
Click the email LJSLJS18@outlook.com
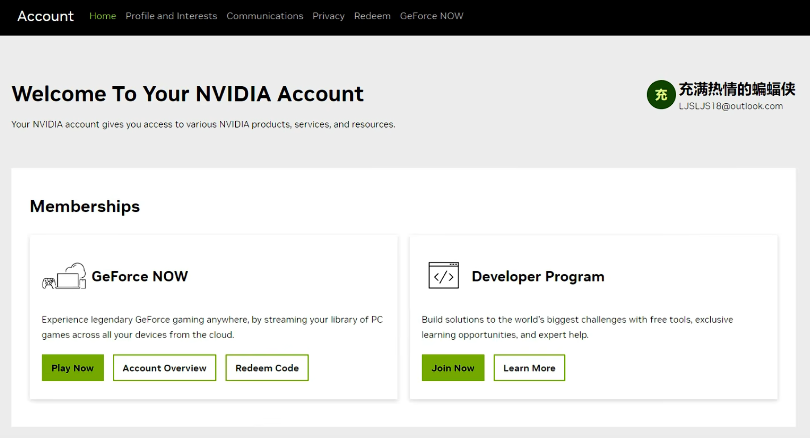730,106
